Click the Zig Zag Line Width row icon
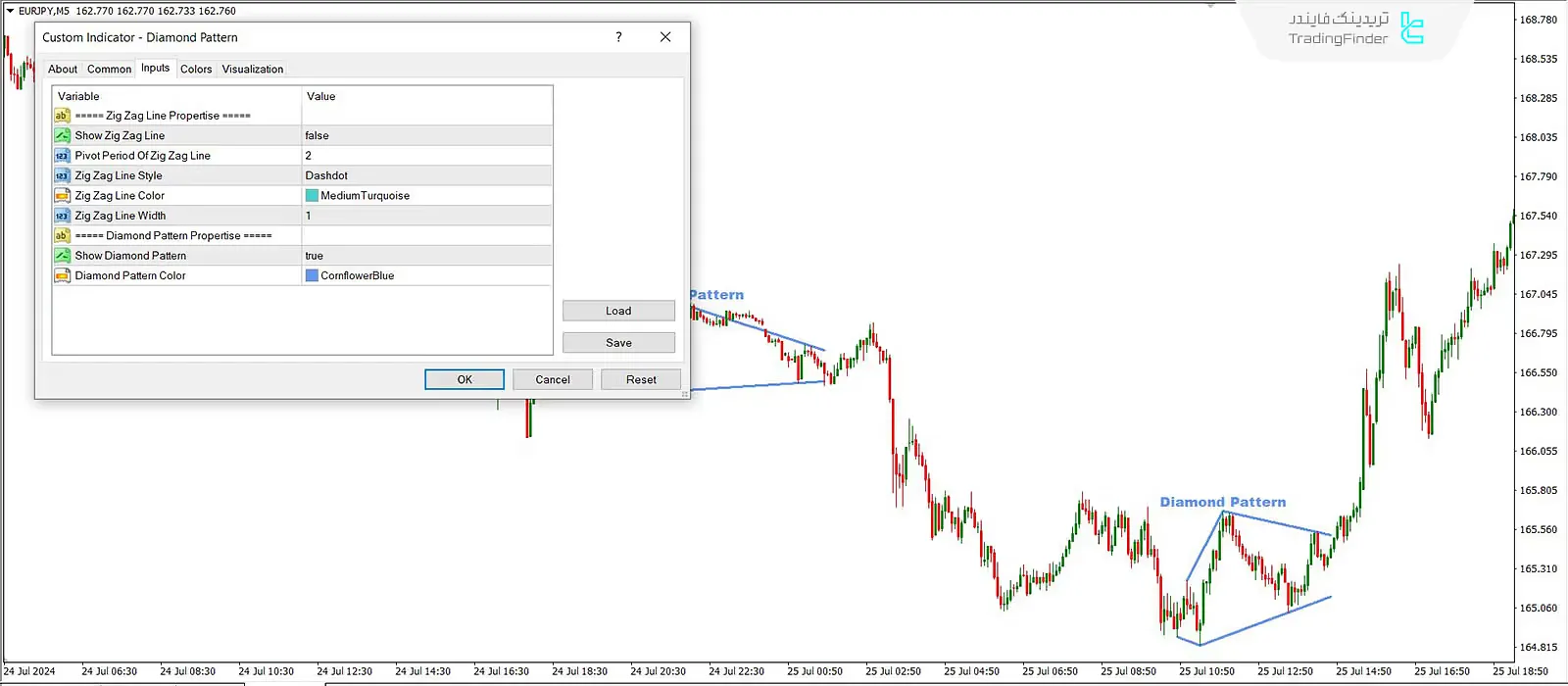 pyautogui.click(x=62, y=216)
